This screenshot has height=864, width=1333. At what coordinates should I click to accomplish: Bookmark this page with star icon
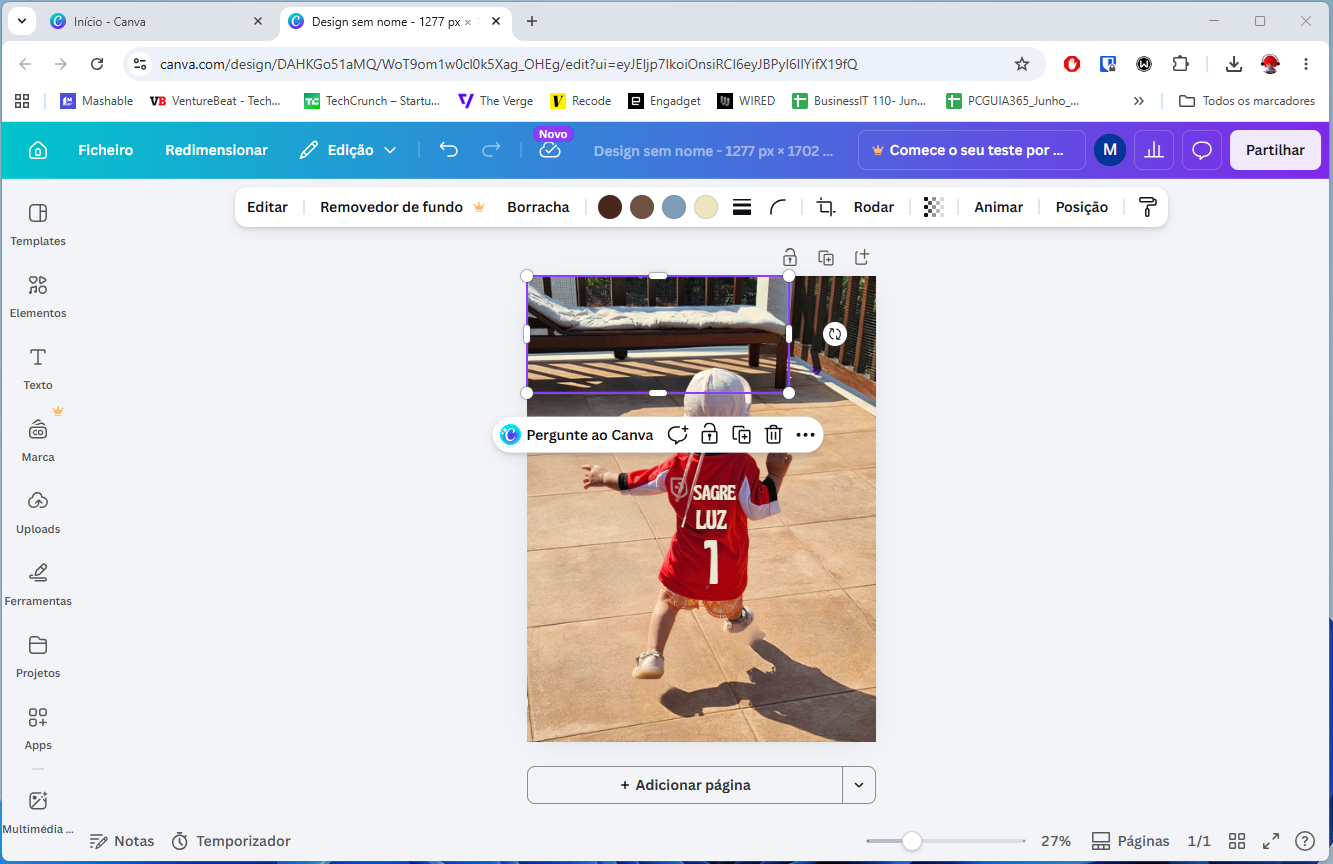(x=1022, y=64)
